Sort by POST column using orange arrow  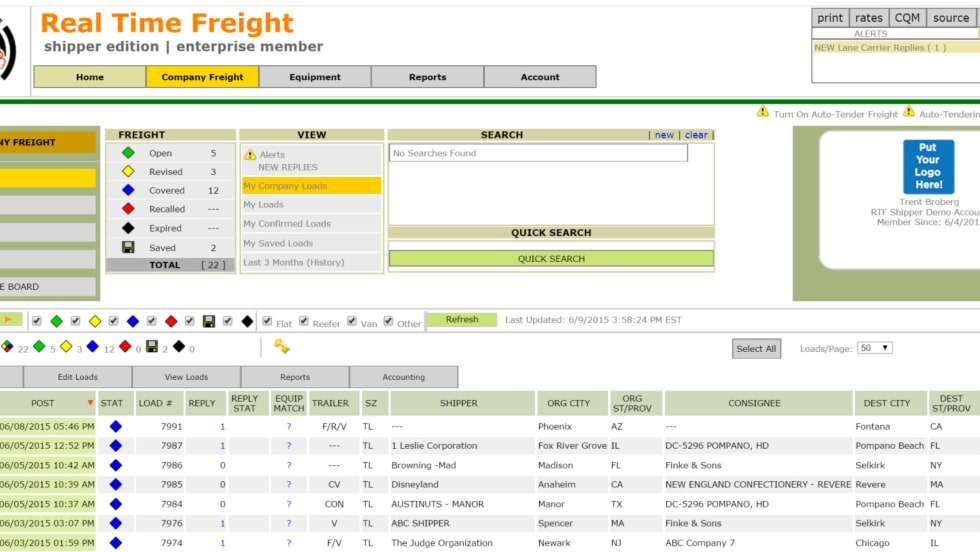click(90, 403)
